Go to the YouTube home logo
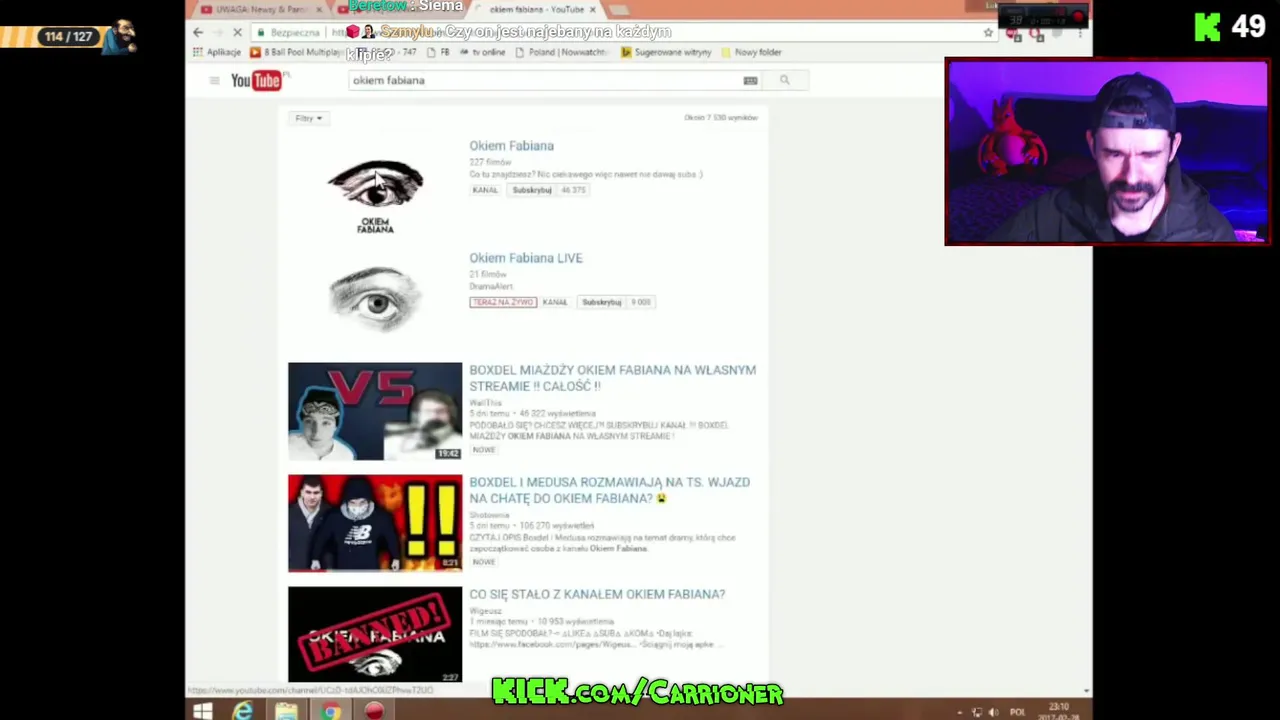The image size is (1280, 720). tap(258, 80)
